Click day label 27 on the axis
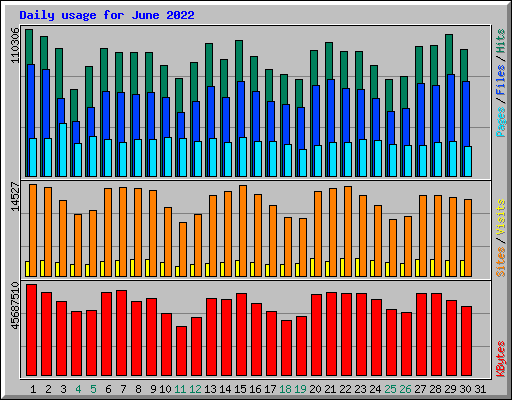The image size is (512, 400). tap(420, 389)
